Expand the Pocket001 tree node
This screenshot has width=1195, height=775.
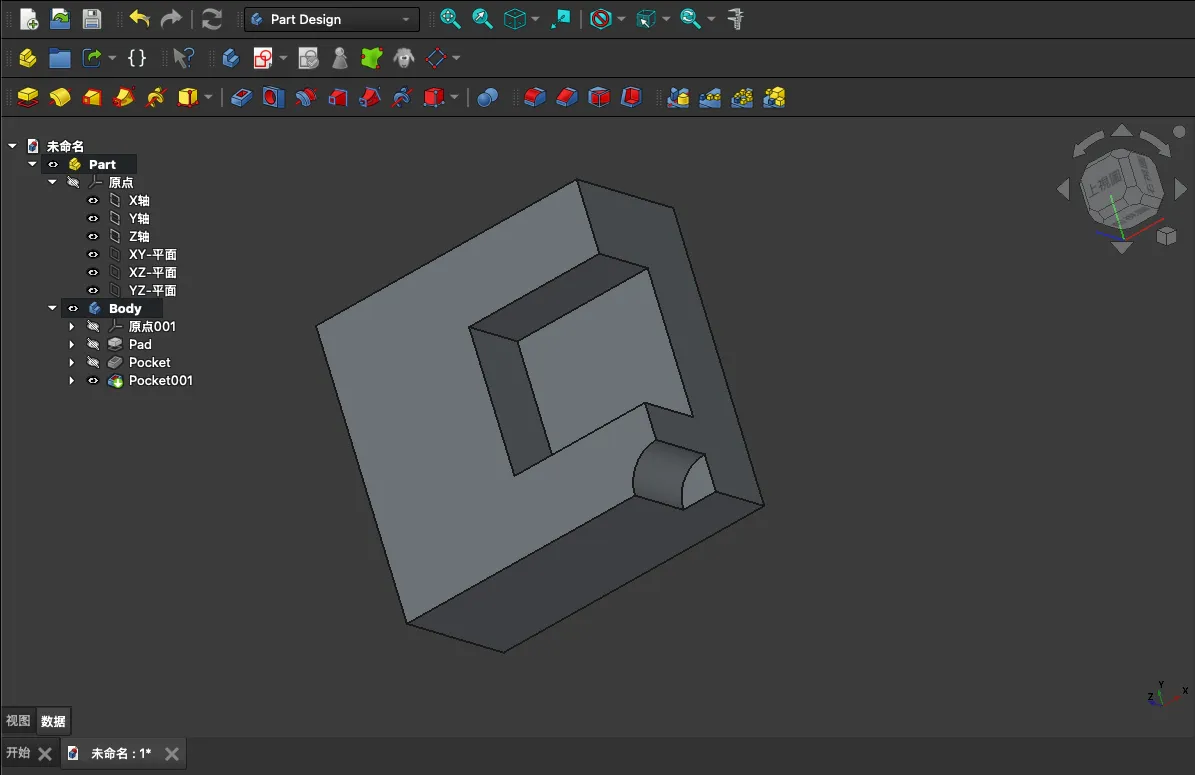[72, 381]
